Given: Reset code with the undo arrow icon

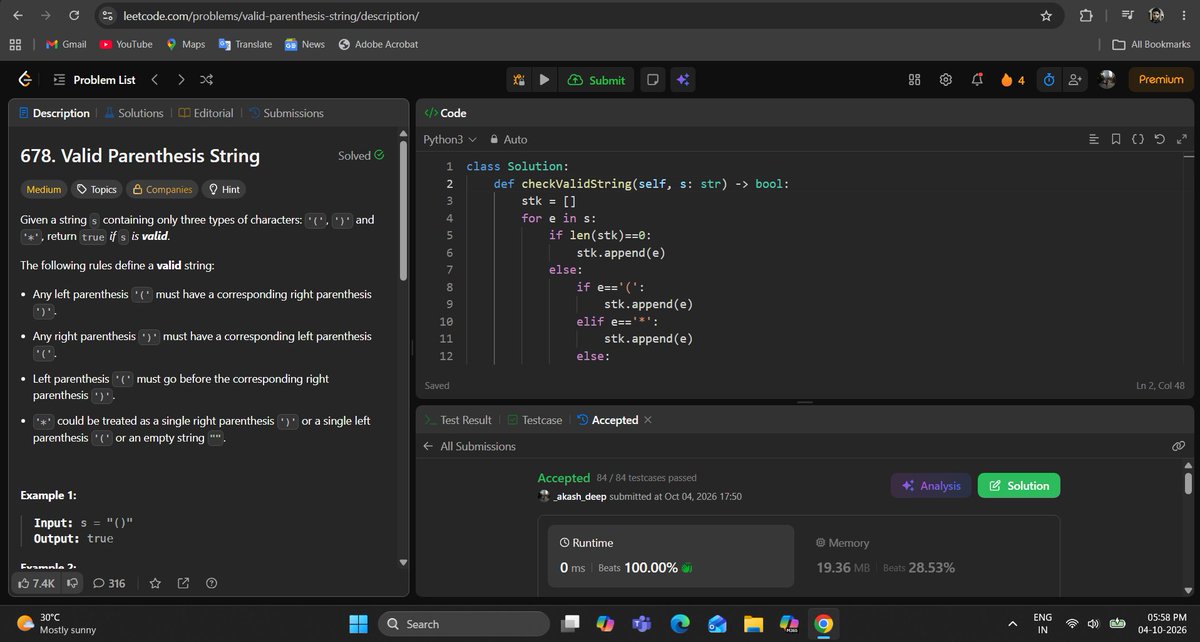Looking at the screenshot, I should point(1159,139).
